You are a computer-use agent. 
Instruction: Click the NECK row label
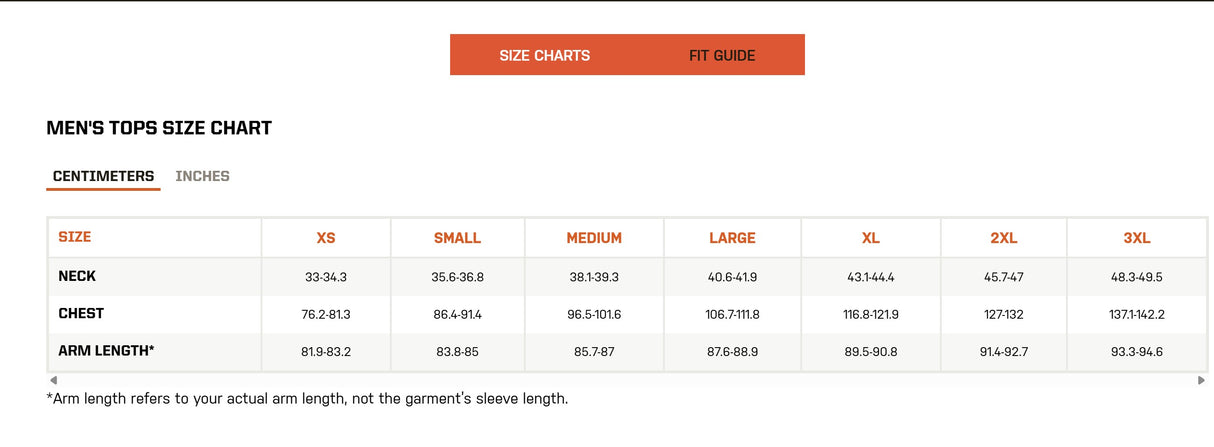click(x=77, y=276)
